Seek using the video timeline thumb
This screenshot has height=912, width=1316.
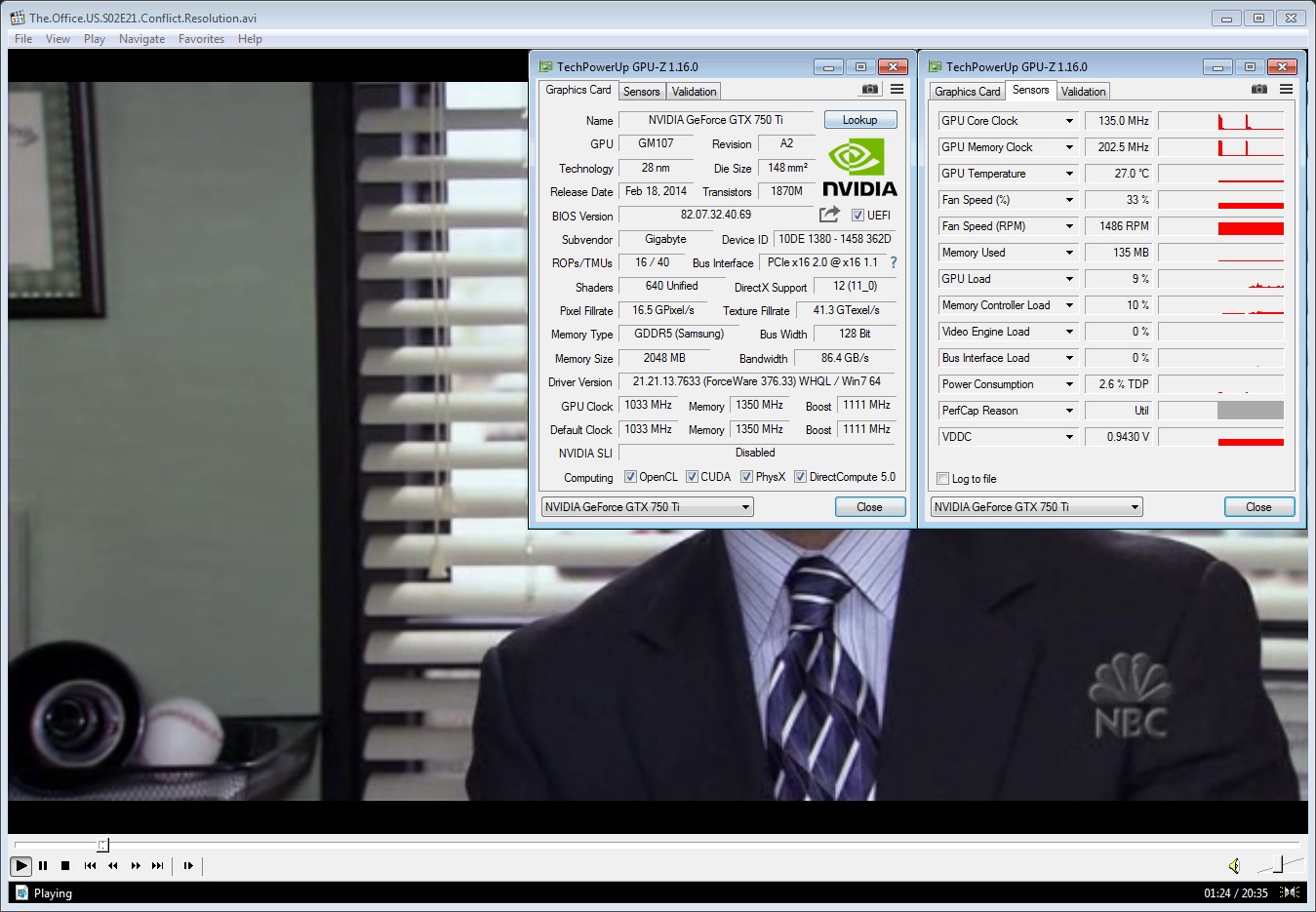point(103,845)
